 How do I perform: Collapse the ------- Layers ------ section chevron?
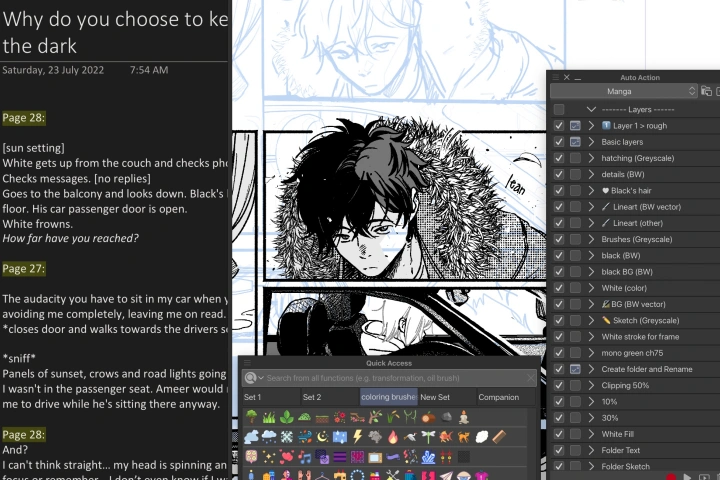point(591,109)
